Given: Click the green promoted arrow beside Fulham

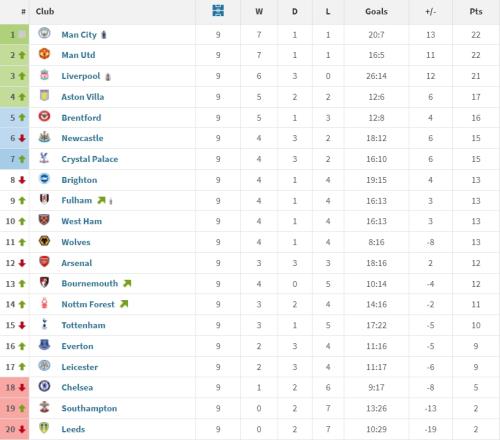Looking at the screenshot, I should (x=101, y=200).
